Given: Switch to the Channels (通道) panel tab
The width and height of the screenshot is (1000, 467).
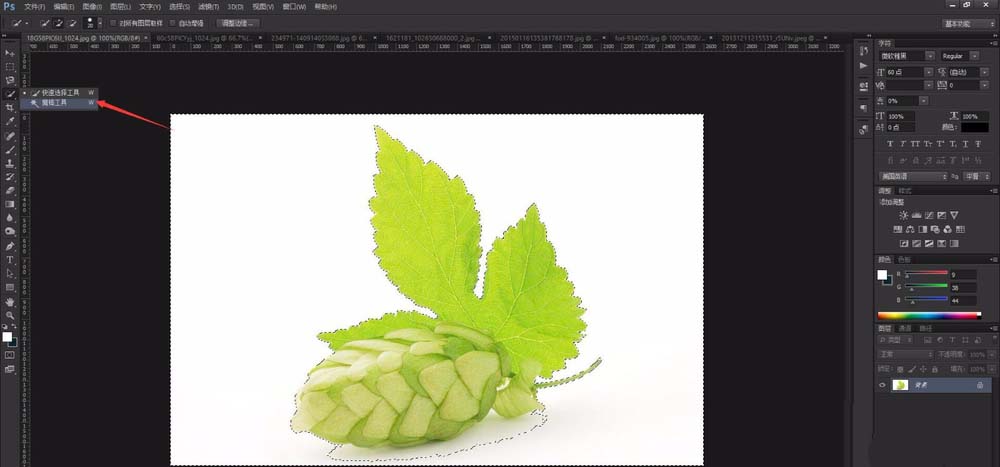Looking at the screenshot, I should point(905,328).
